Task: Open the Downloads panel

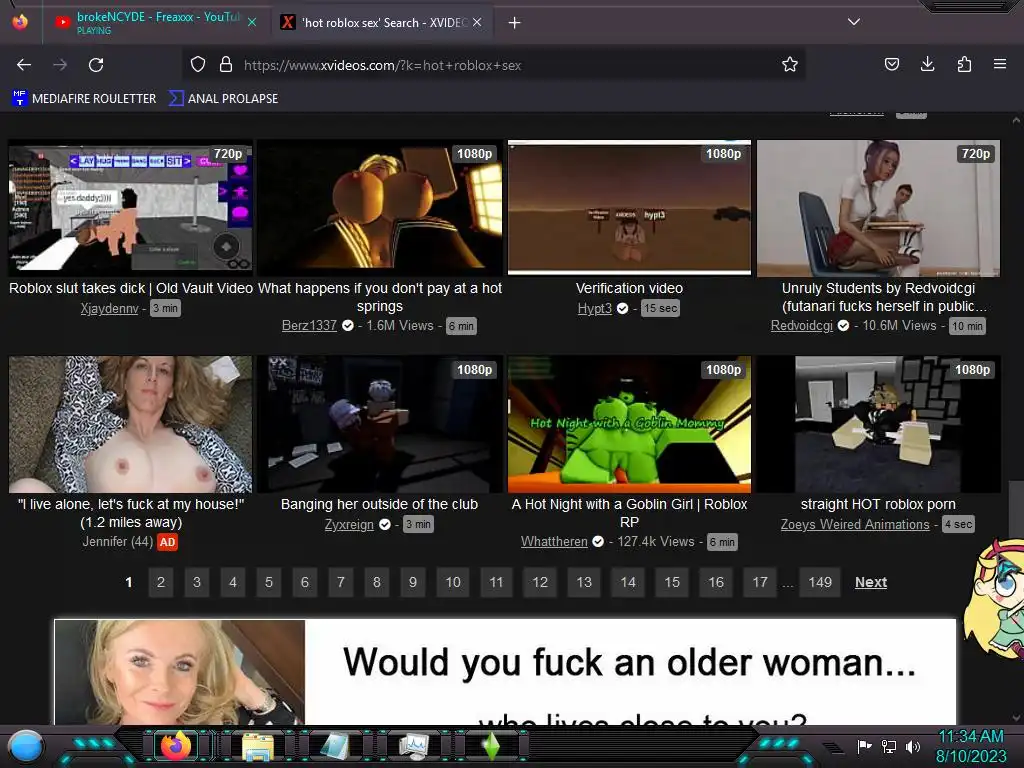Action: point(927,64)
